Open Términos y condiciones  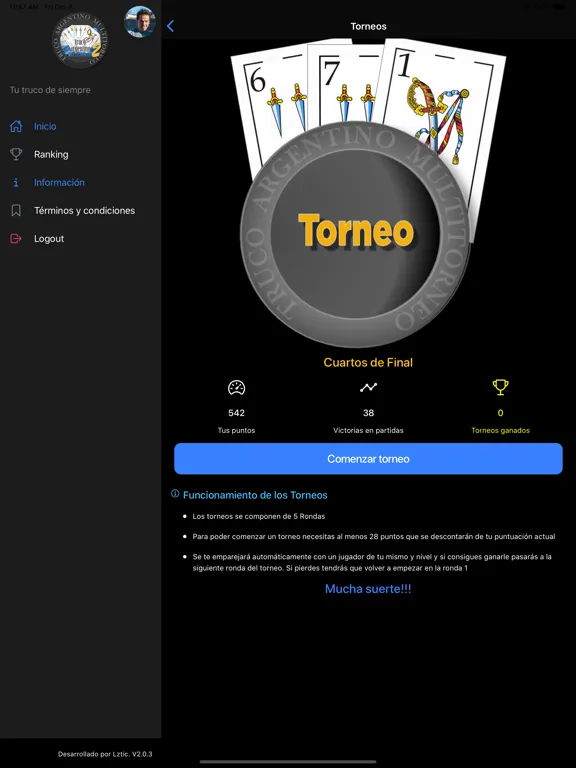click(84, 211)
